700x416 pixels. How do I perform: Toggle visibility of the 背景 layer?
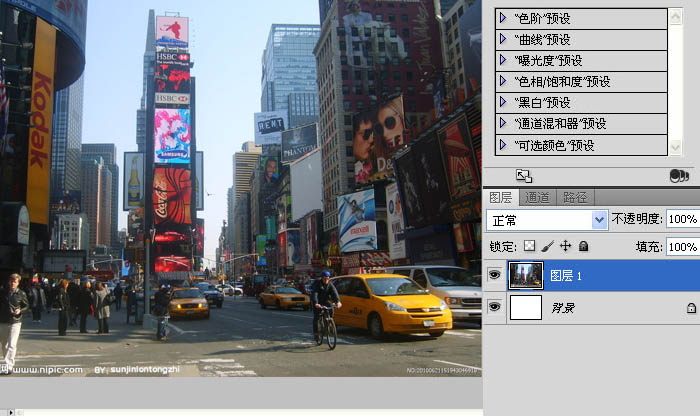493,308
